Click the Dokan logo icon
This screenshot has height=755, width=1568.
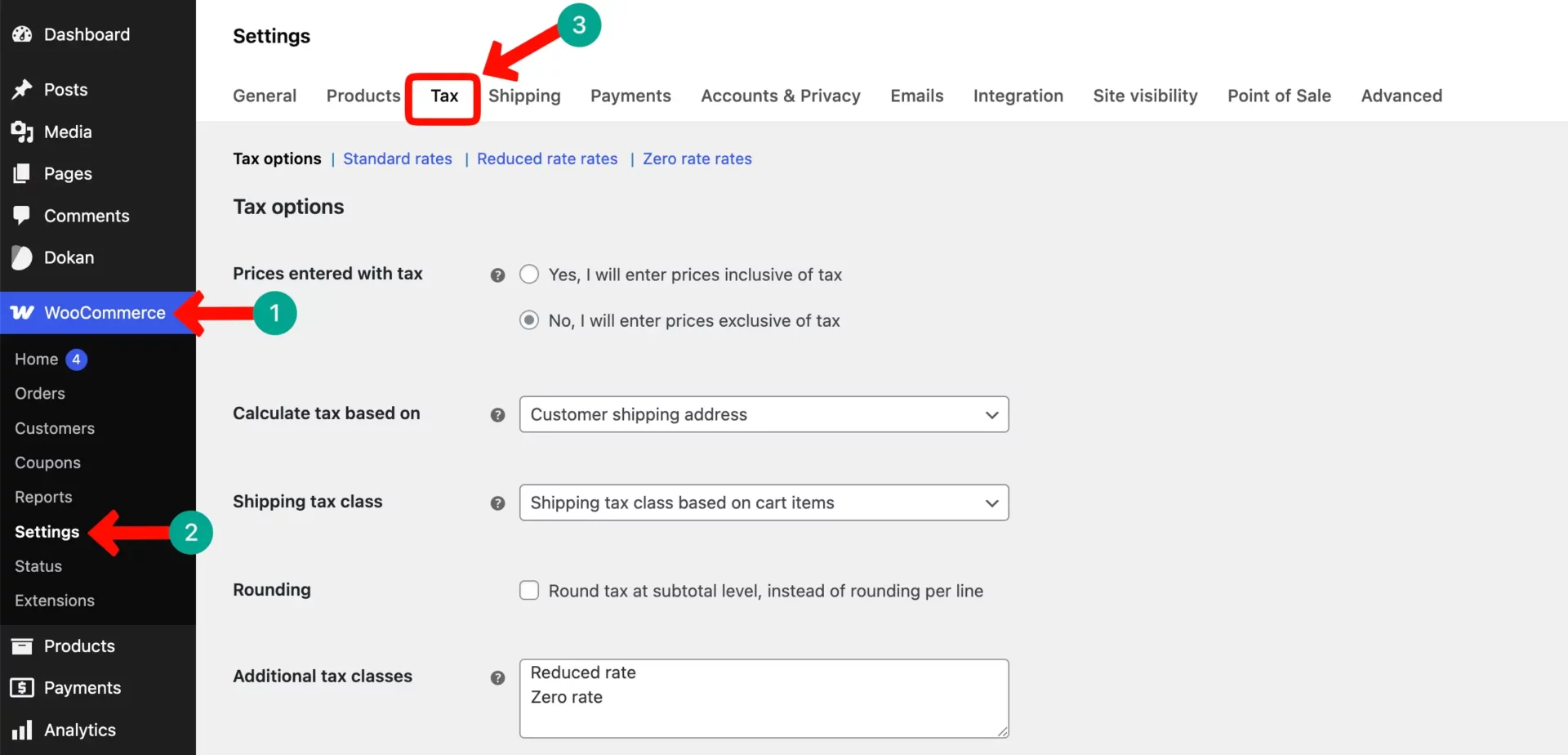[22, 257]
